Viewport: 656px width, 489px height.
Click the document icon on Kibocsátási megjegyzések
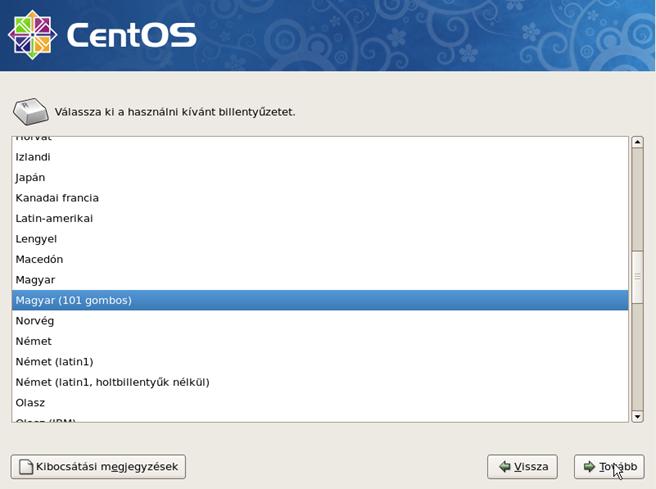click(x=26, y=467)
